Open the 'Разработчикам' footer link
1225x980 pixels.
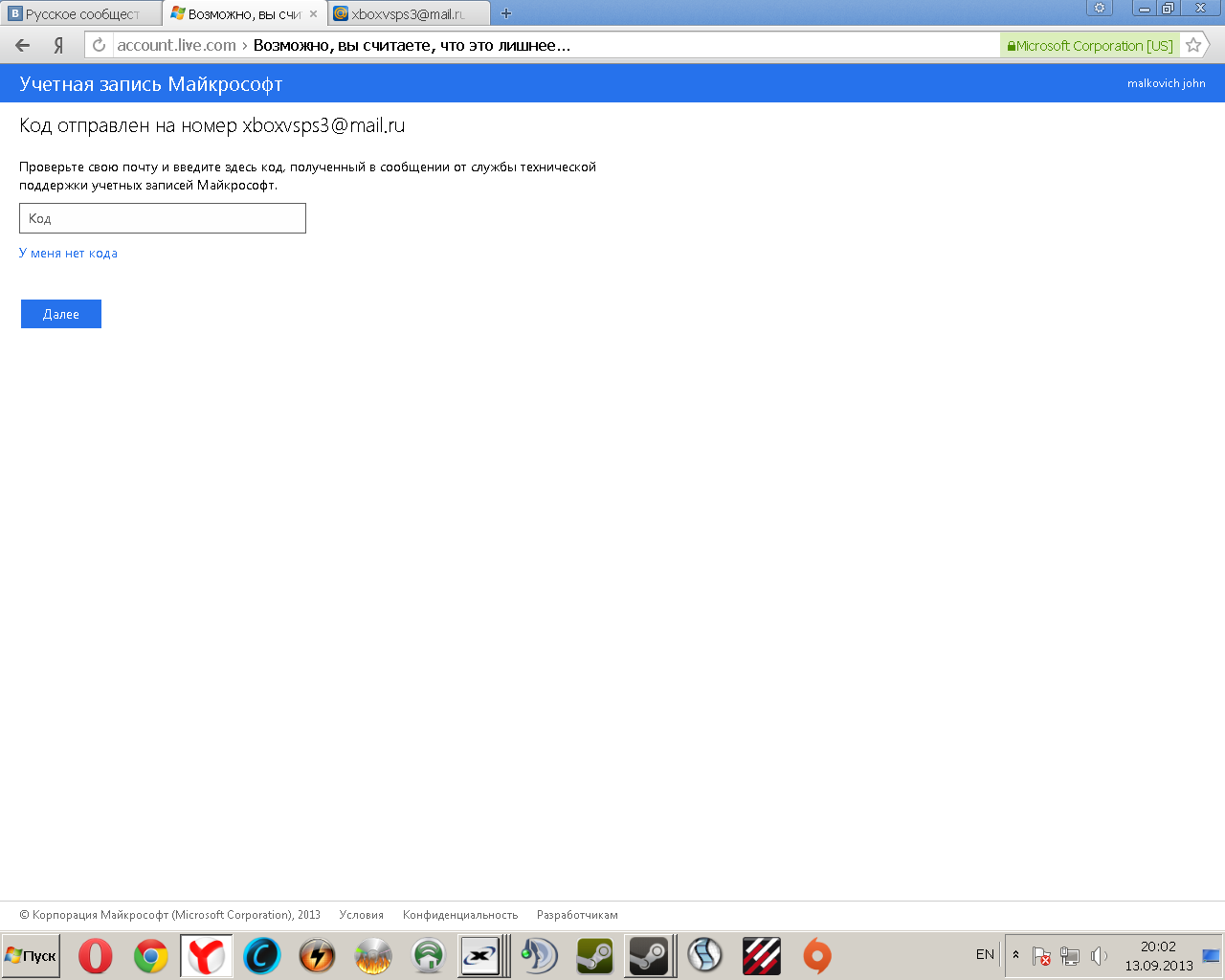pyautogui.click(x=577, y=915)
